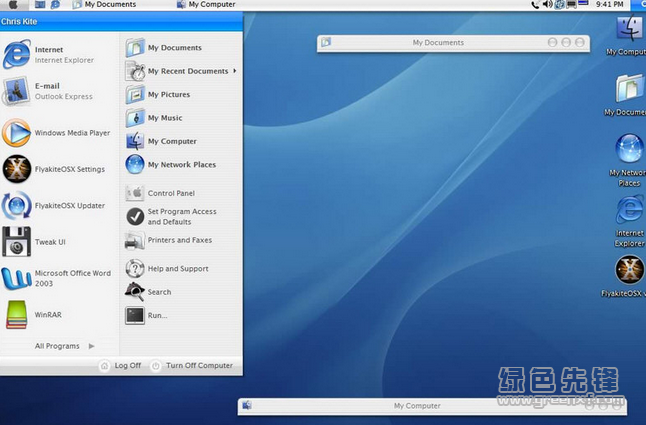Screen dimensions: 646x425
Task: Launch Windows Media Player
Action: pos(57,133)
